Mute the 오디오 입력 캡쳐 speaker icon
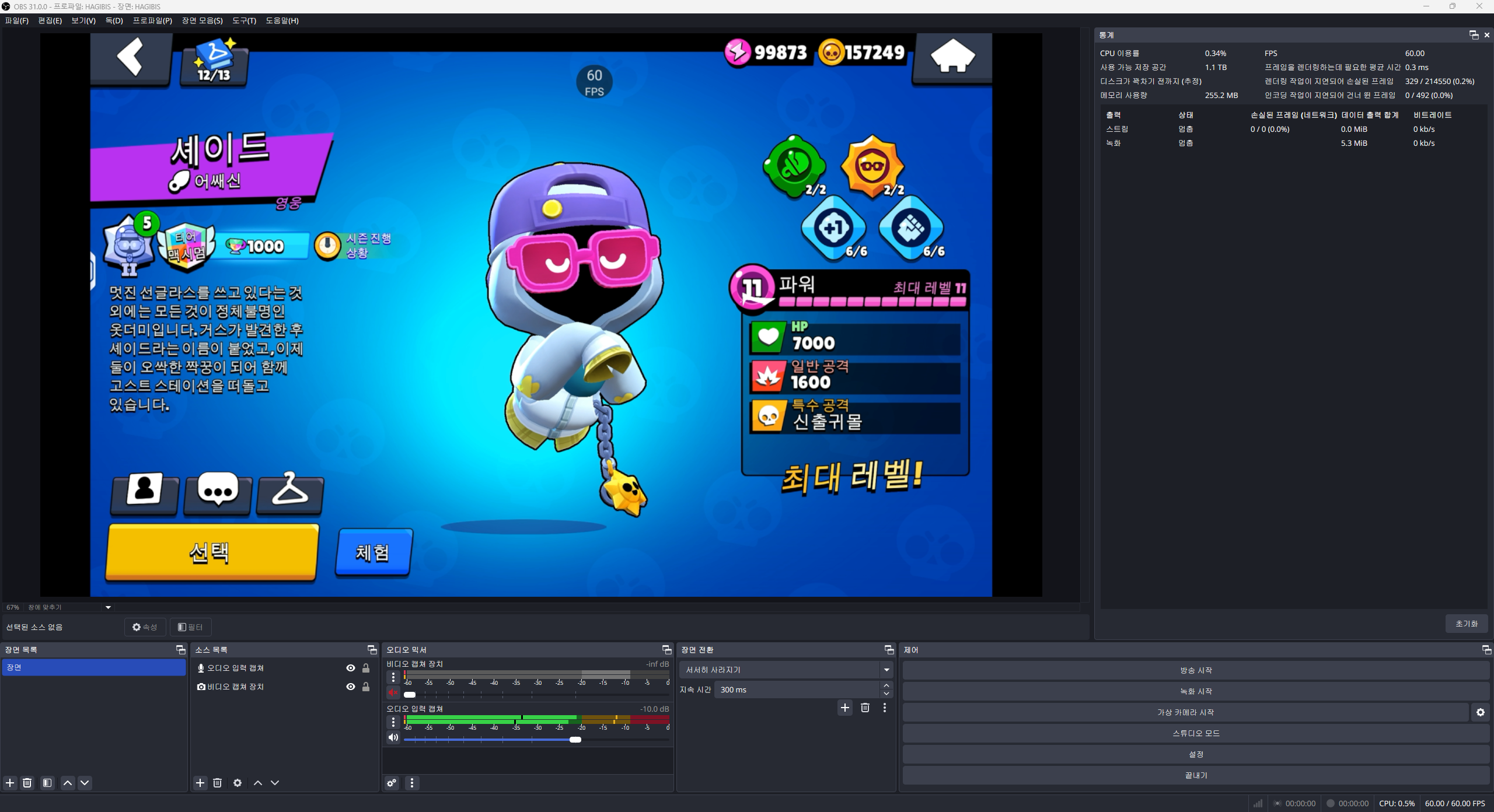Viewport: 1494px width, 812px height. click(393, 738)
